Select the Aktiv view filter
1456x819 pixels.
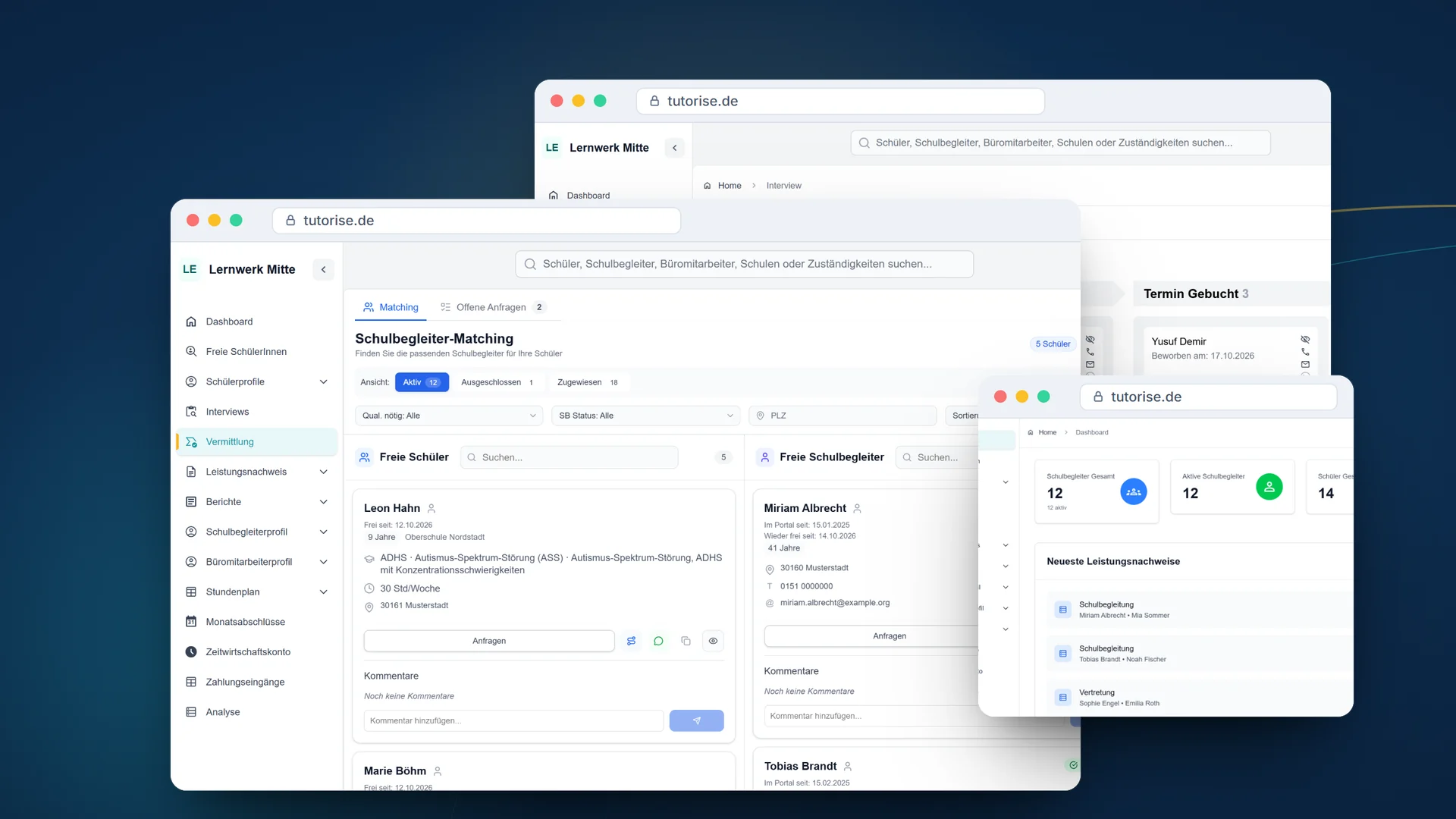coord(422,382)
